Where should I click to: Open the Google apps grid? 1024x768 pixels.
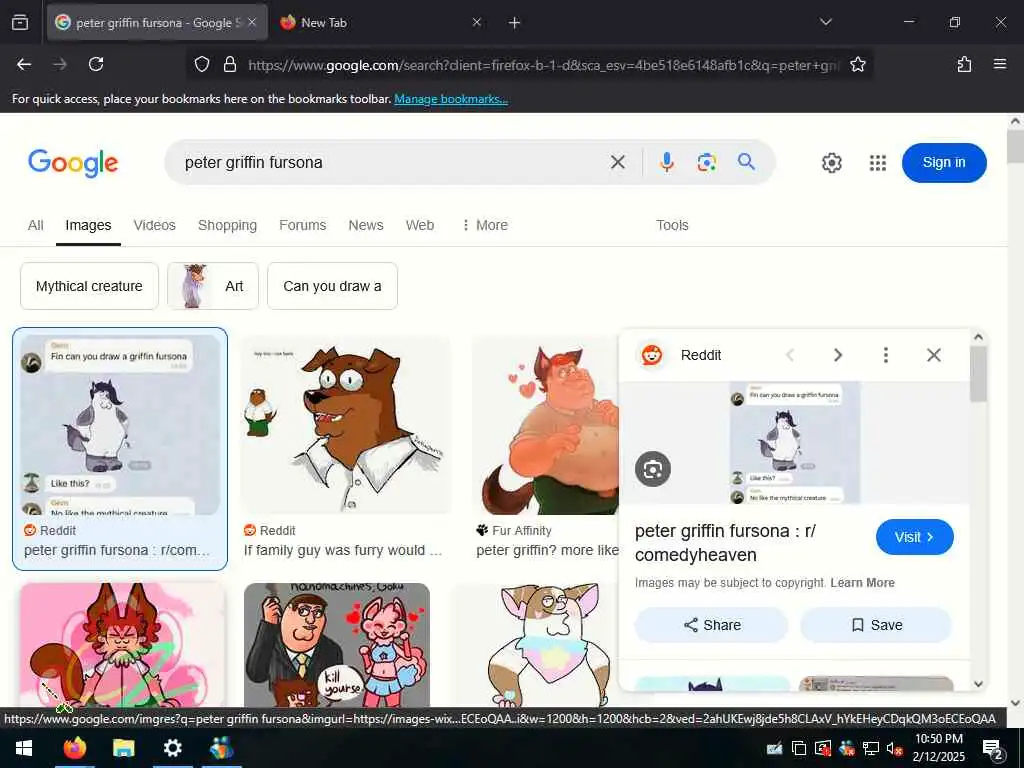(x=878, y=163)
